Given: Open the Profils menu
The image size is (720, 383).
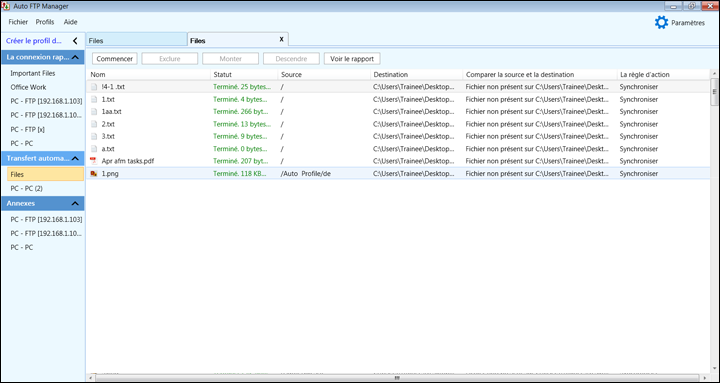Looking at the screenshot, I should coord(45,22).
